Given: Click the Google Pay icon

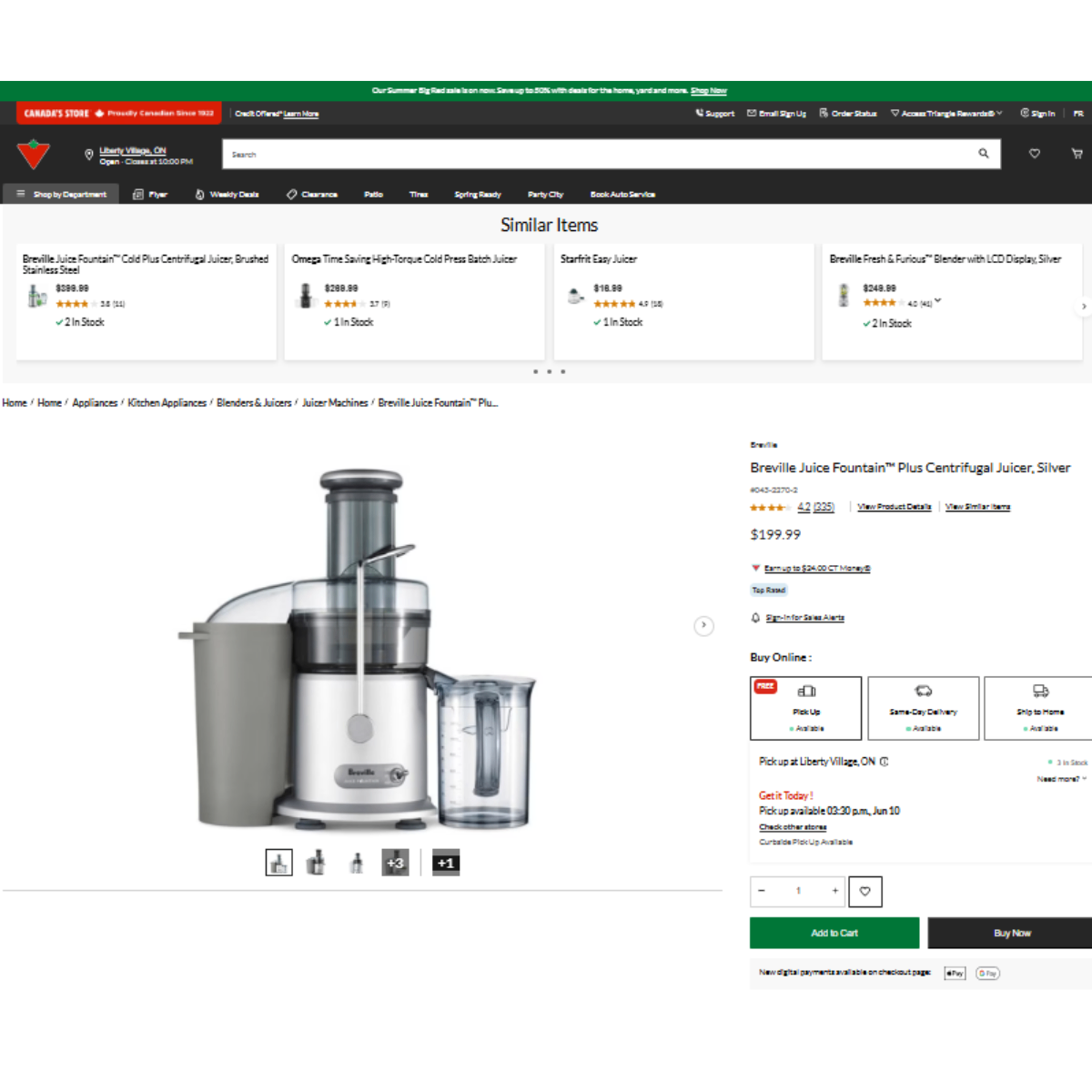Looking at the screenshot, I should tap(987, 973).
